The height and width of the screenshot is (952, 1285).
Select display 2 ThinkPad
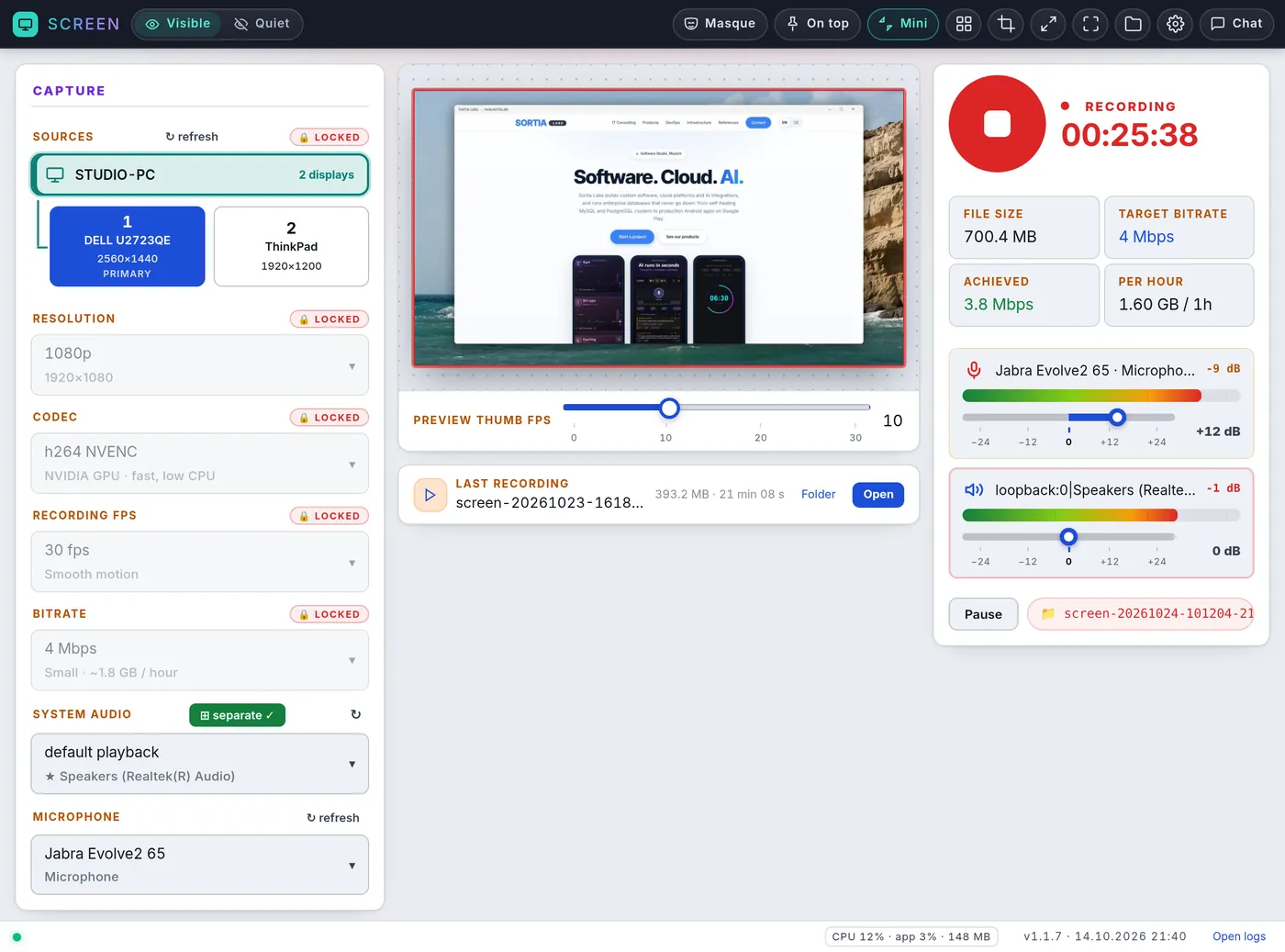[291, 246]
